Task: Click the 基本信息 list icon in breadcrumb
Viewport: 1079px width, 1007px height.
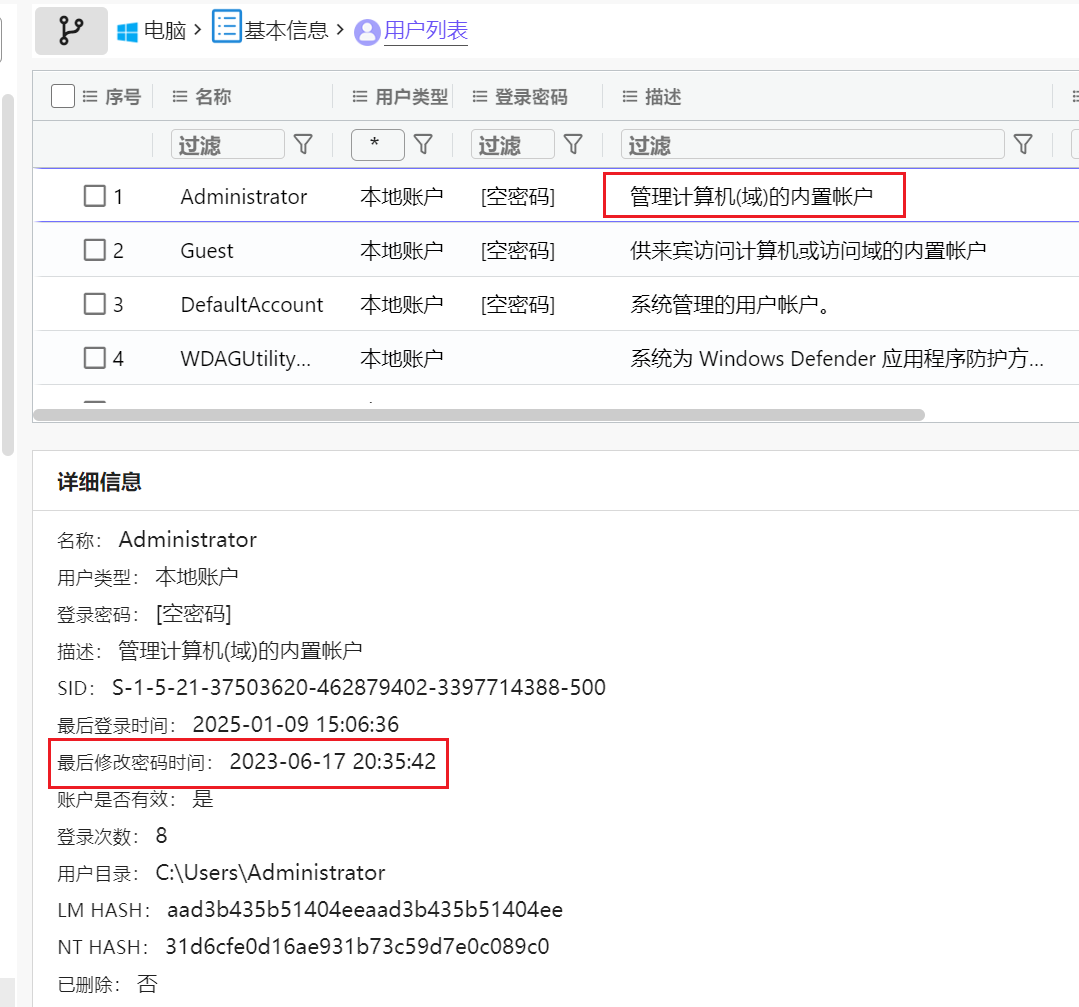Action: [x=226, y=28]
